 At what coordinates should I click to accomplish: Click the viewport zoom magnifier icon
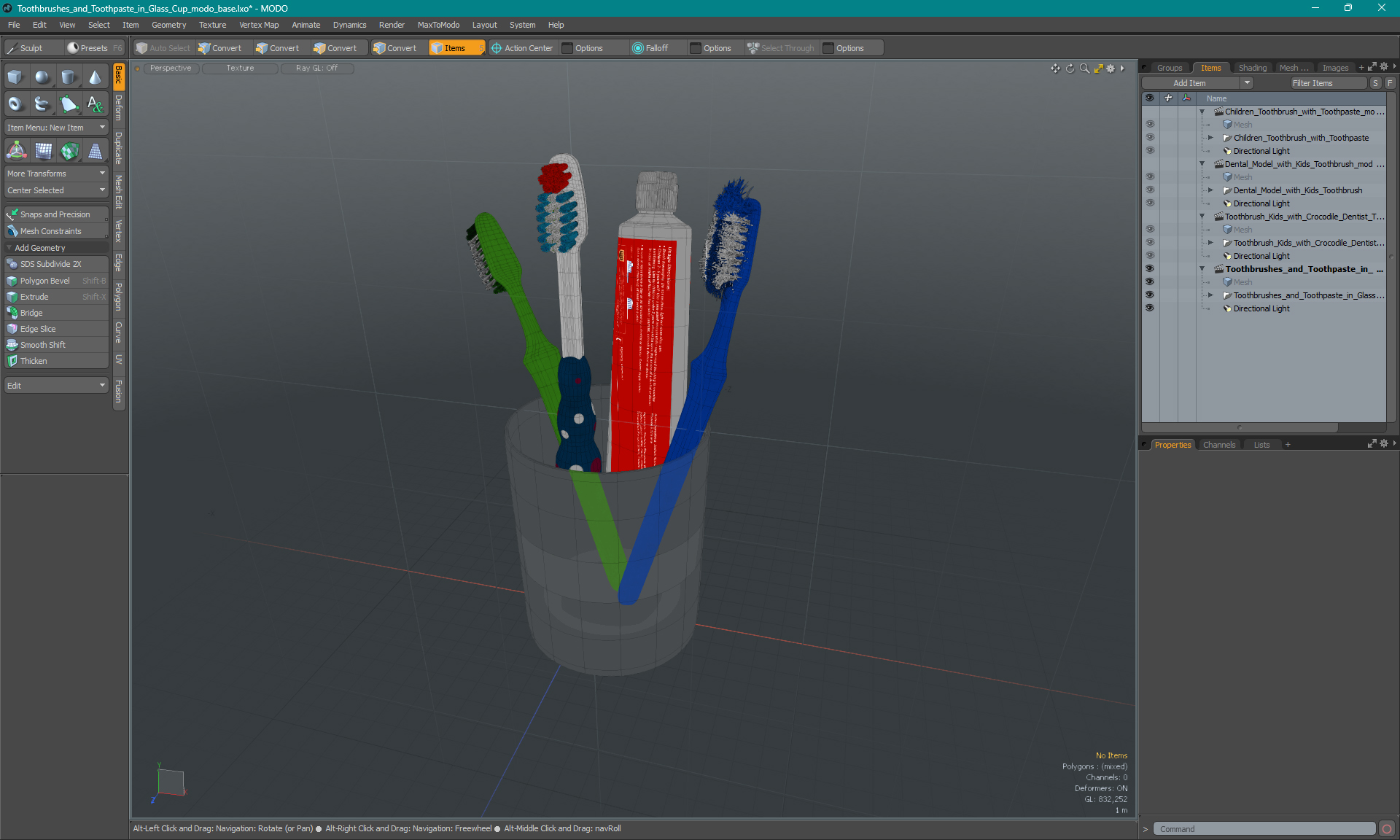pos(1084,69)
